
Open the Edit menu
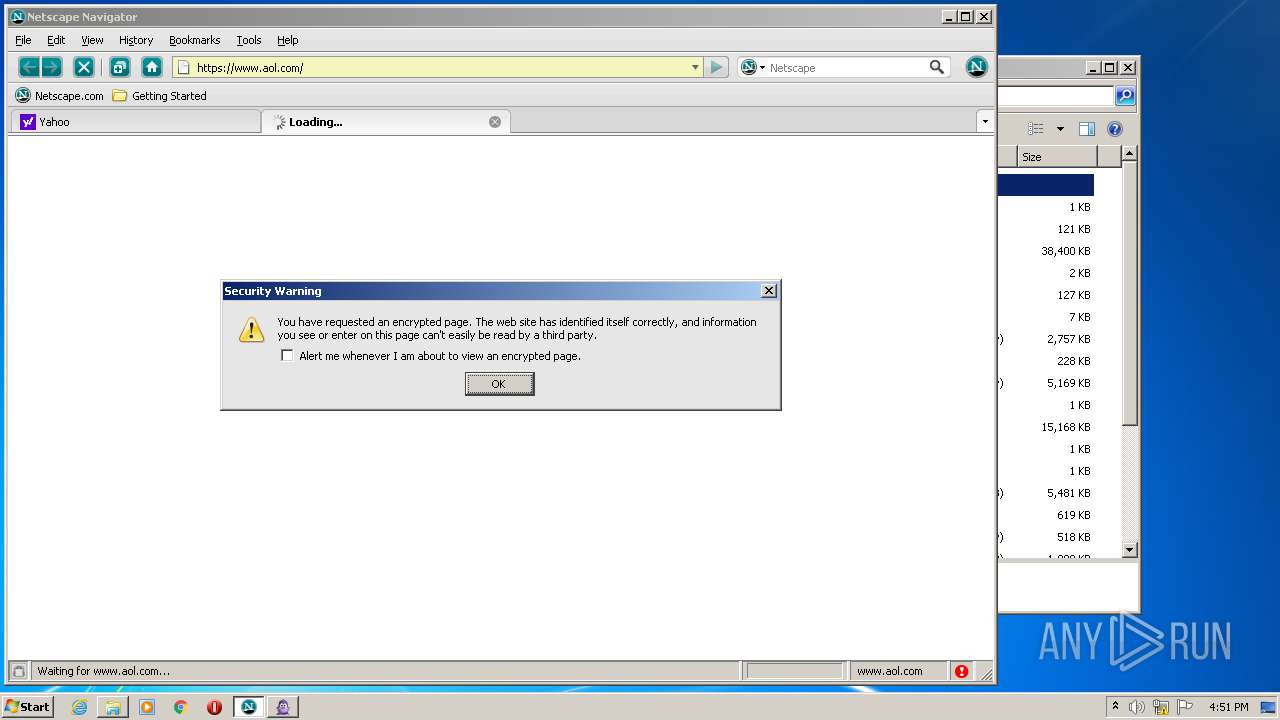pos(56,40)
